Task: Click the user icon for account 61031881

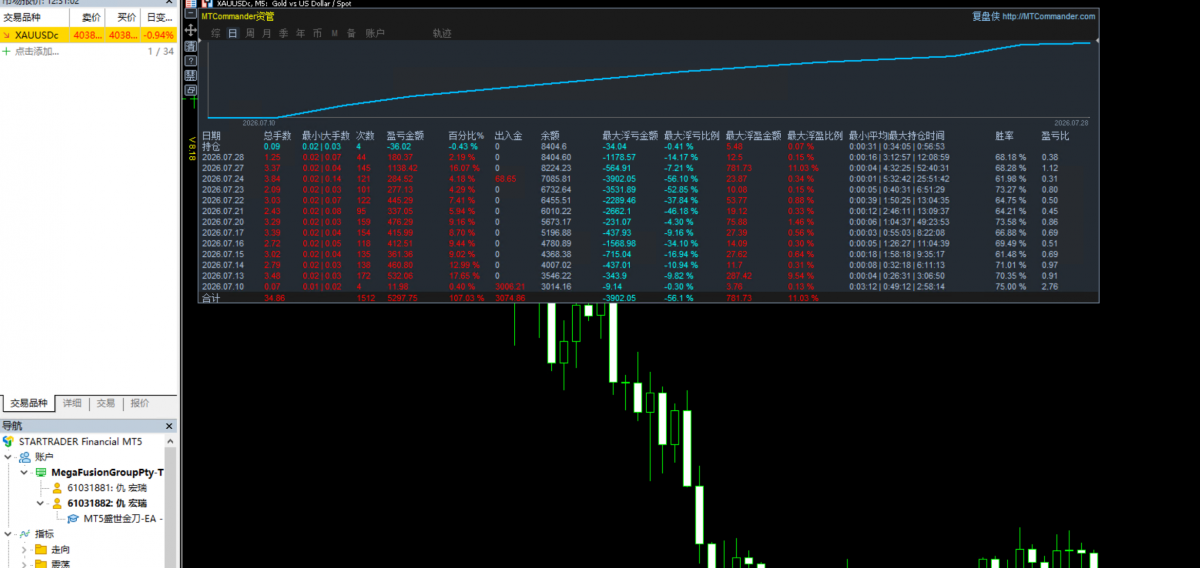Action: [x=57, y=488]
